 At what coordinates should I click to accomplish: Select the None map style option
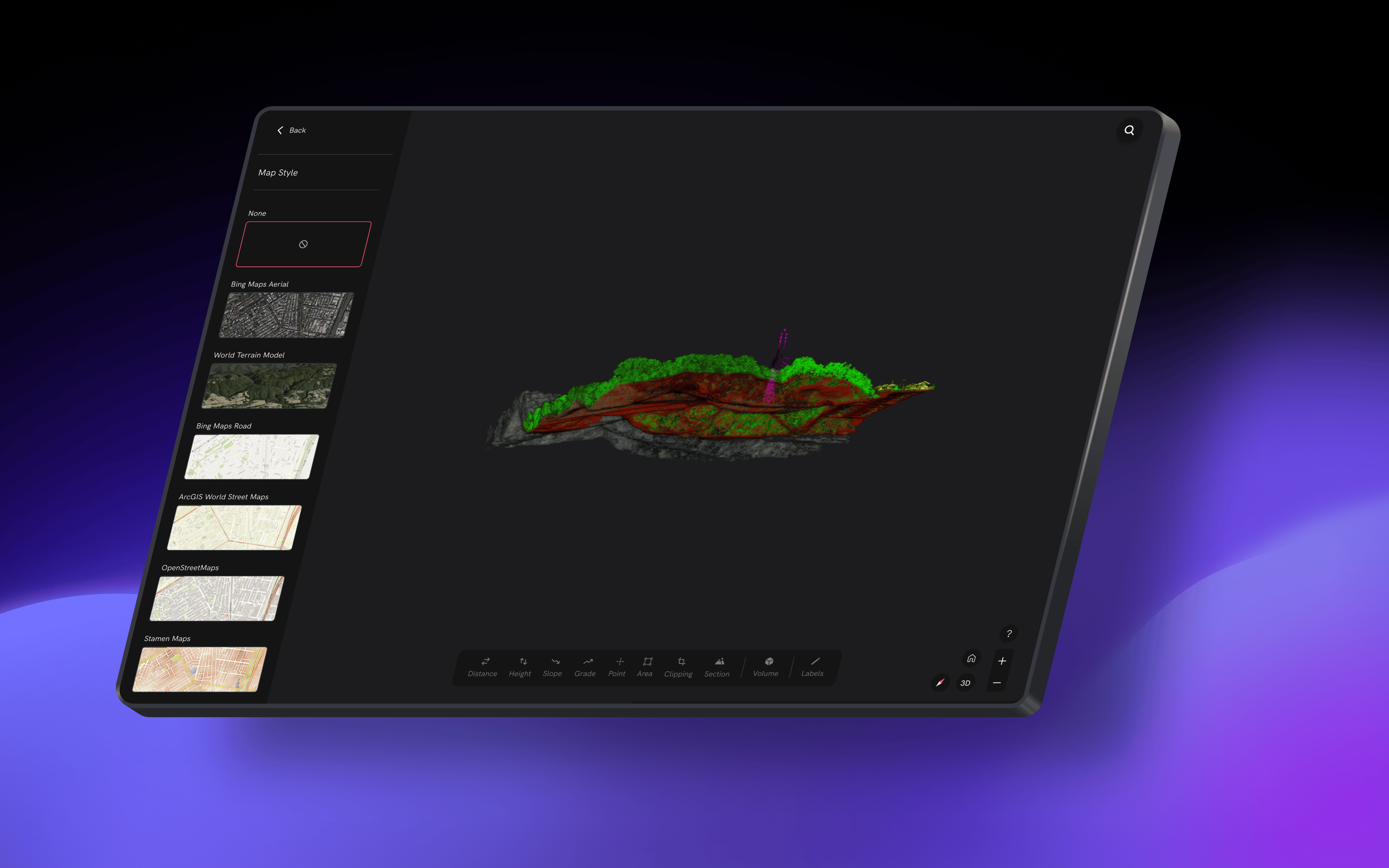[304, 244]
